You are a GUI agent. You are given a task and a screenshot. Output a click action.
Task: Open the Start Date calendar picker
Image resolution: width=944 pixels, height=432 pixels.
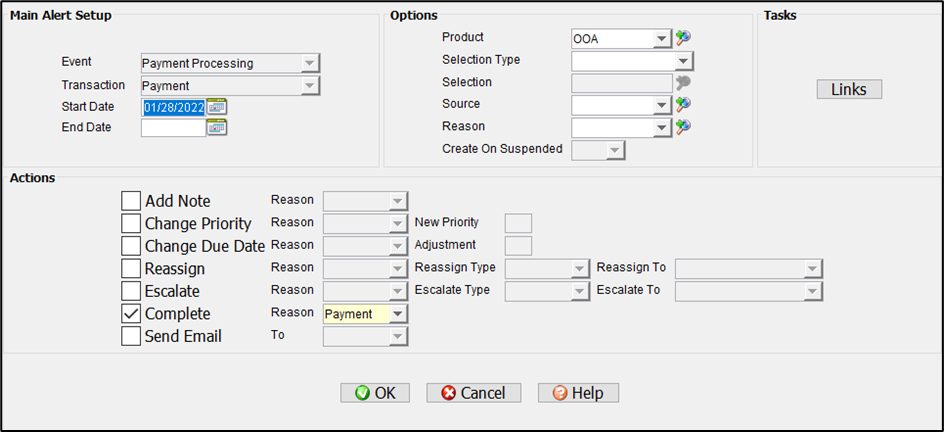217,107
